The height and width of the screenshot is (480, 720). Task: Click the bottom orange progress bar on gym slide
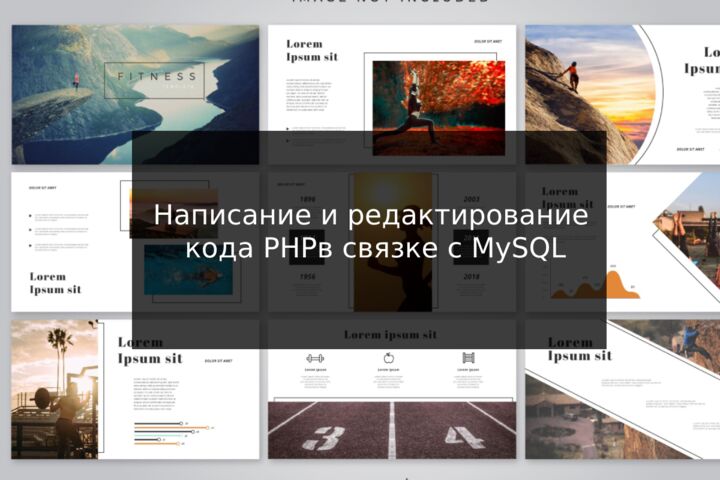(157, 444)
